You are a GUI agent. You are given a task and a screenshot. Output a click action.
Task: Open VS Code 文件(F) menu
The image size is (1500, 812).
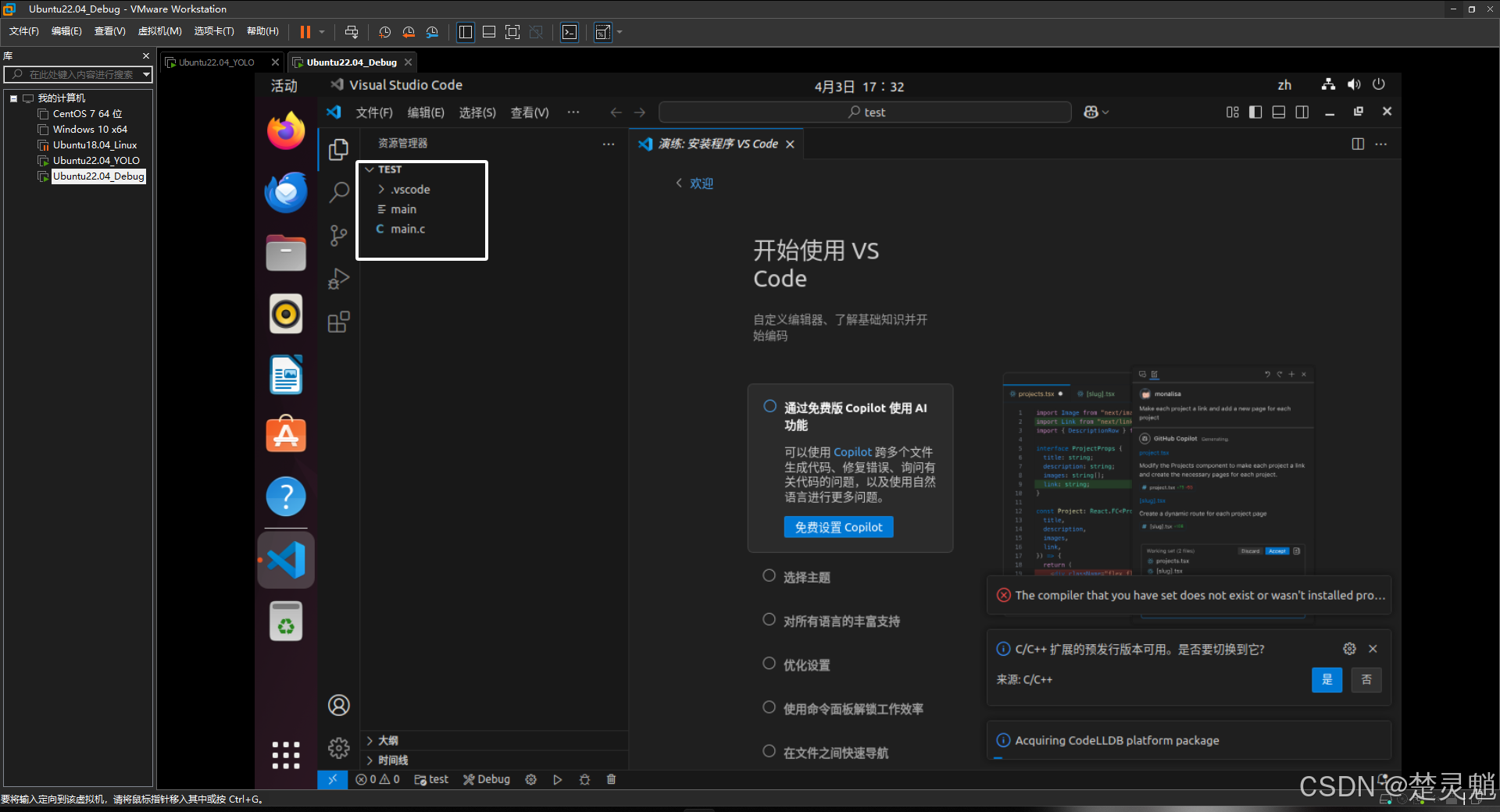374,112
